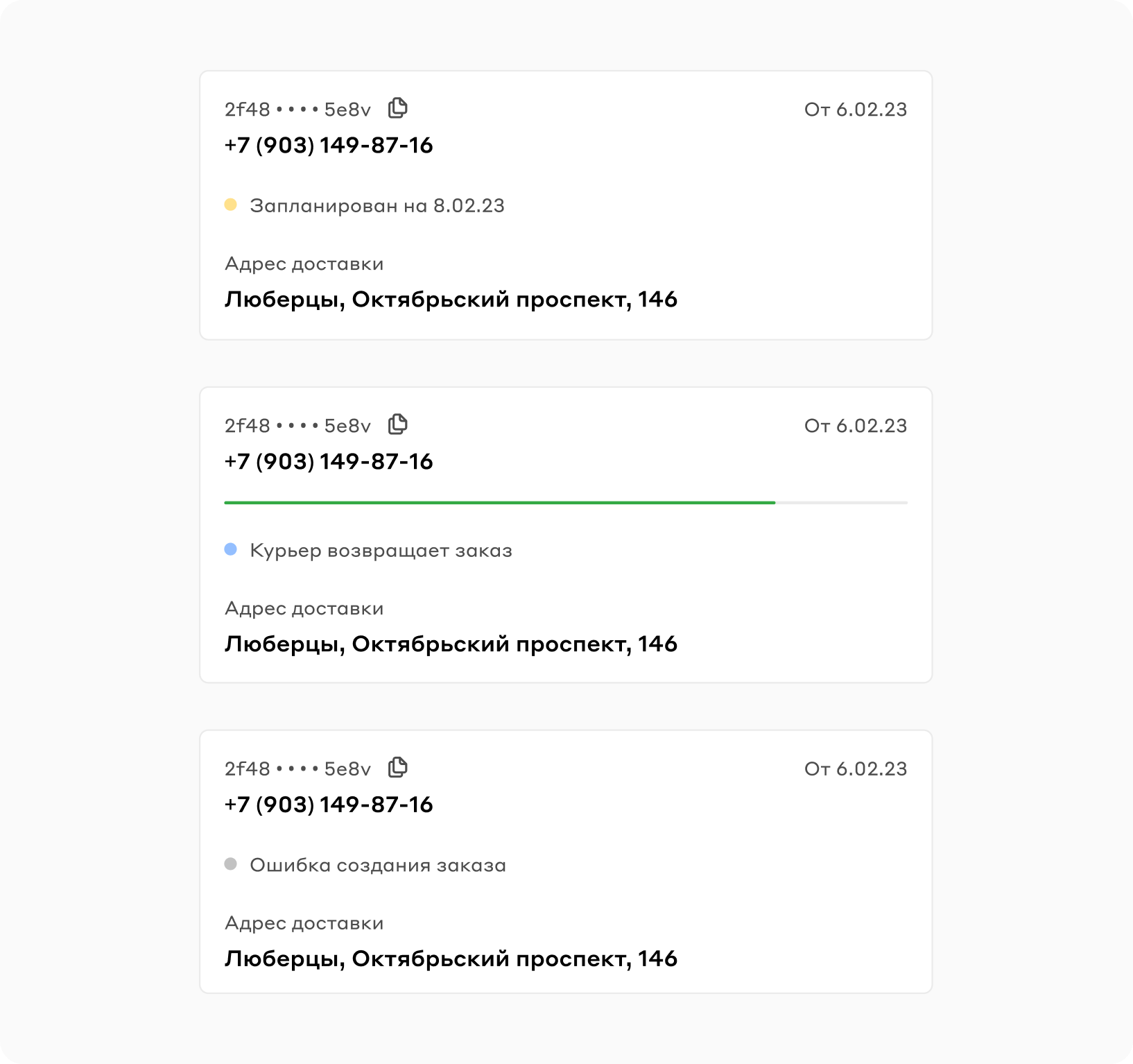
Task: Copy order ID in the courier return card
Action: (398, 424)
